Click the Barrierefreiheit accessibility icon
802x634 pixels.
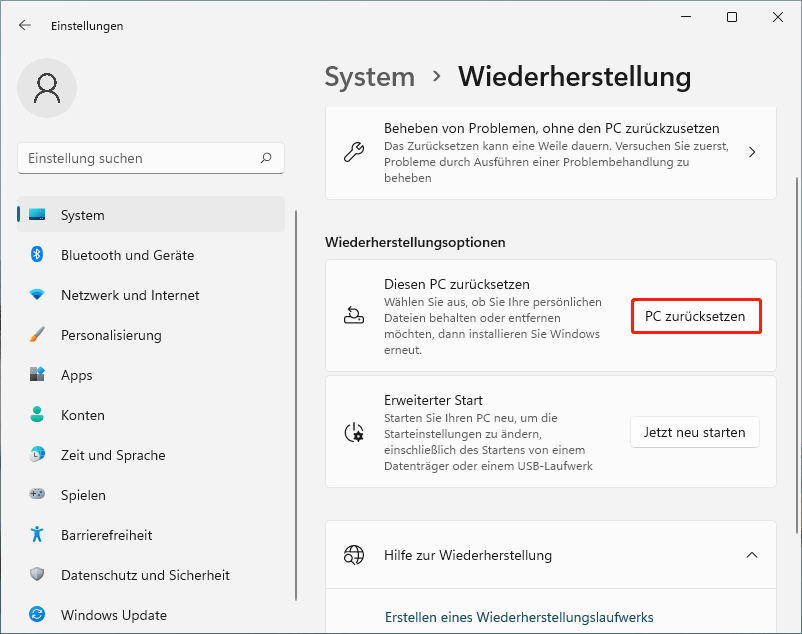point(37,535)
